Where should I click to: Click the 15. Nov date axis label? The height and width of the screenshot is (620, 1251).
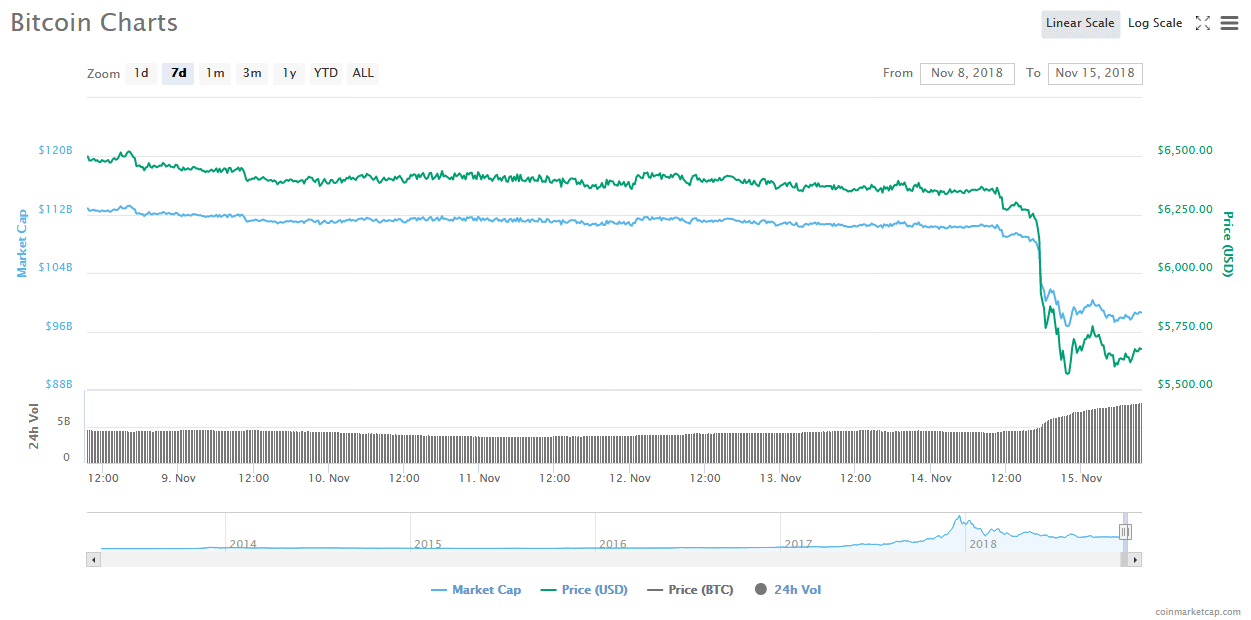tap(1081, 478)
